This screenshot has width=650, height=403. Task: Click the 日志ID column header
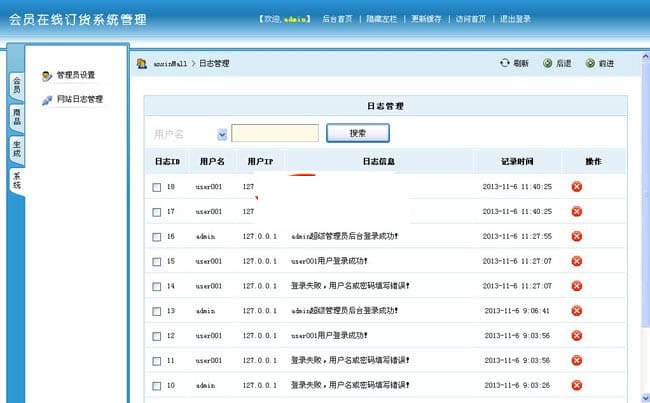click(167, 161)
